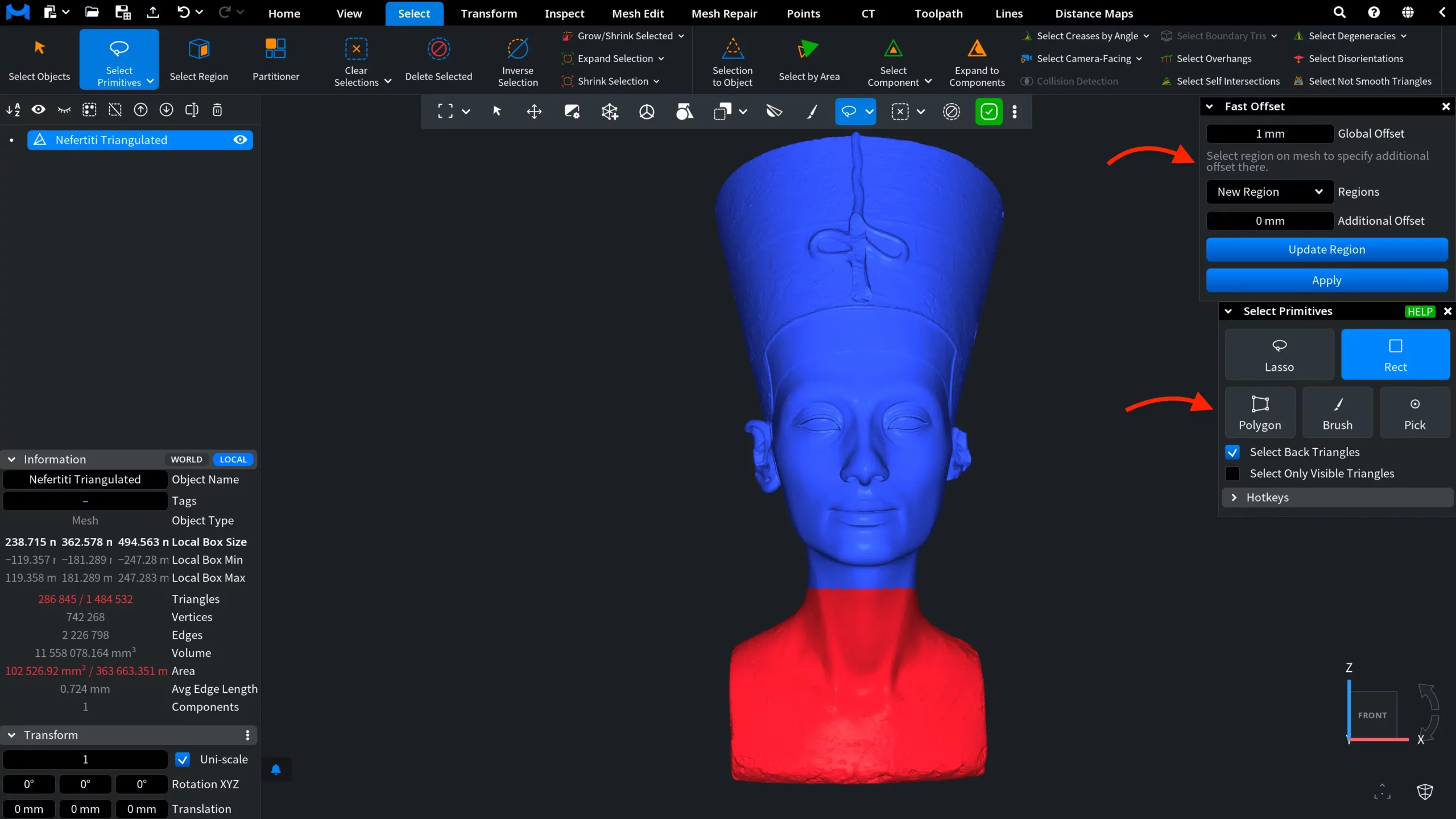
Task: Click the export upload icon
Action: pyautogui.click(x=153, y=13)
